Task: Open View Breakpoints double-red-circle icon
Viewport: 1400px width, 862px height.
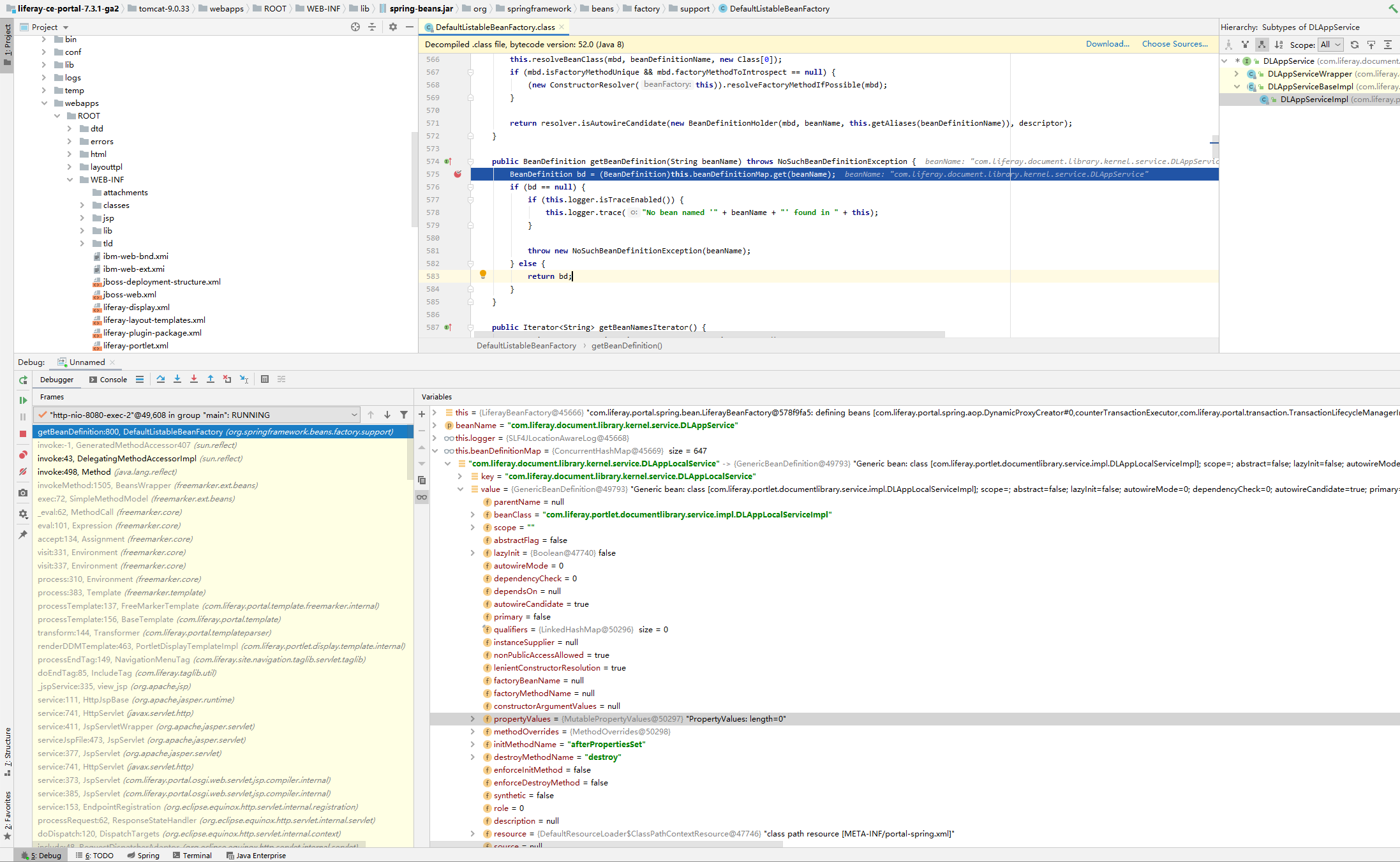Action: 23,455
